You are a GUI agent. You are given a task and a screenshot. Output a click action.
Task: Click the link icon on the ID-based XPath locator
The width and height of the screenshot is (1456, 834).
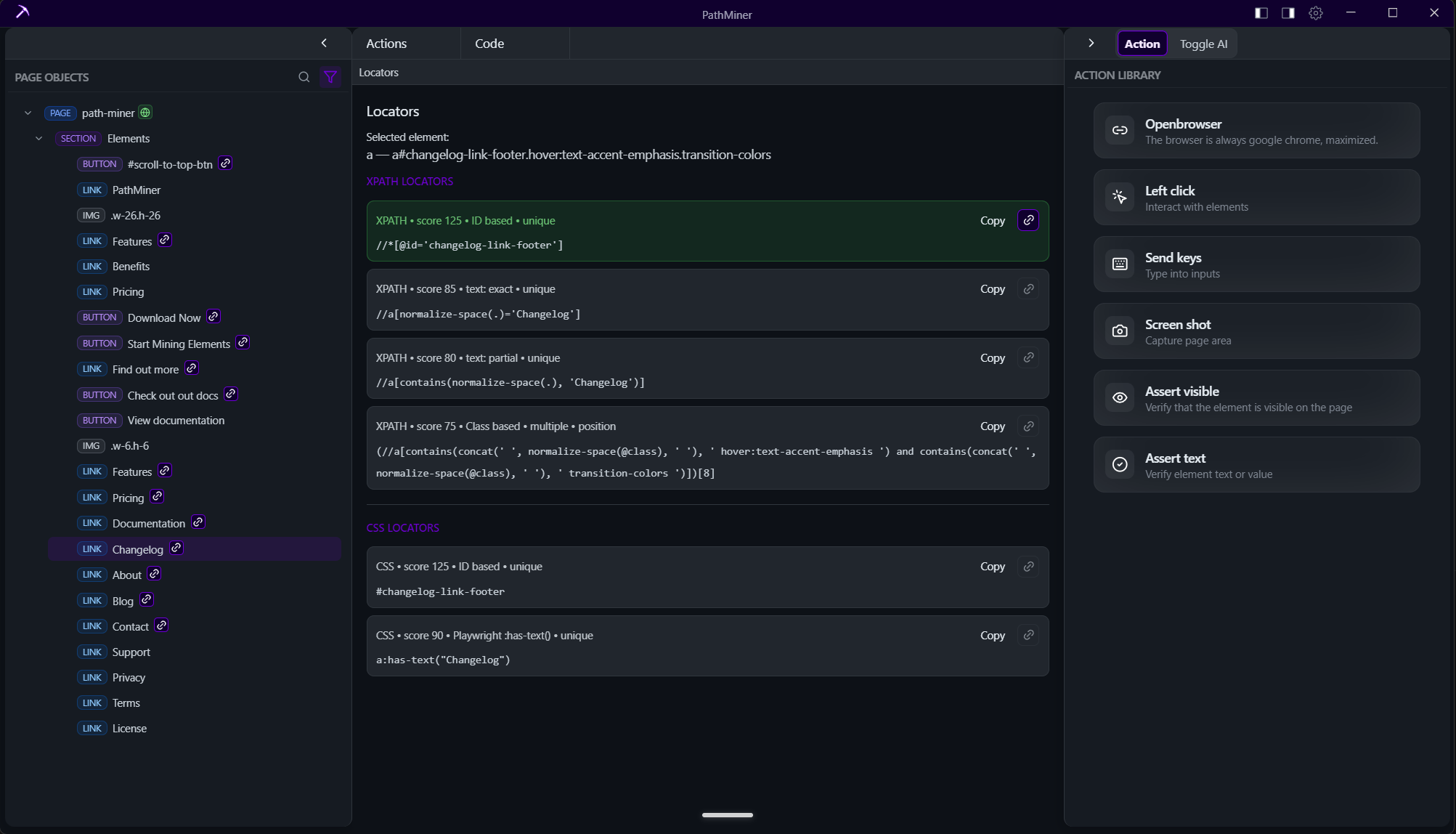(1028, 220)
